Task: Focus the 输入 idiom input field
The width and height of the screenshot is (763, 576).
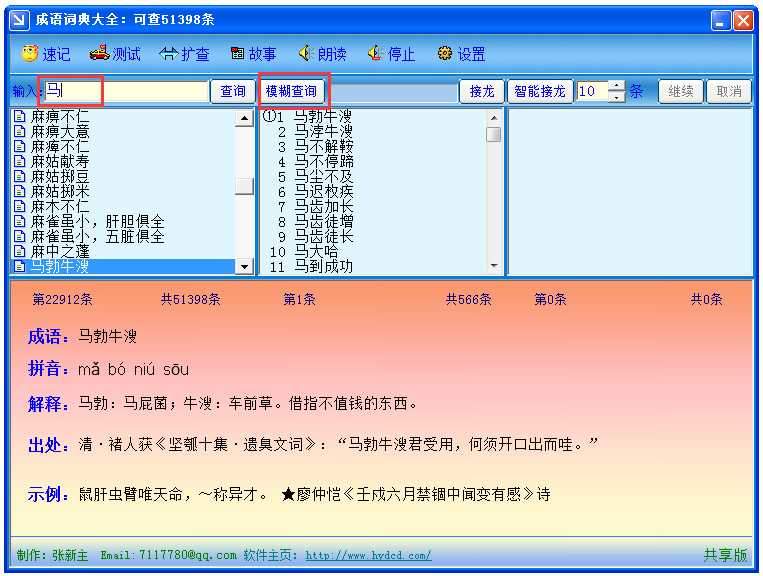Action: pos(126,91)
